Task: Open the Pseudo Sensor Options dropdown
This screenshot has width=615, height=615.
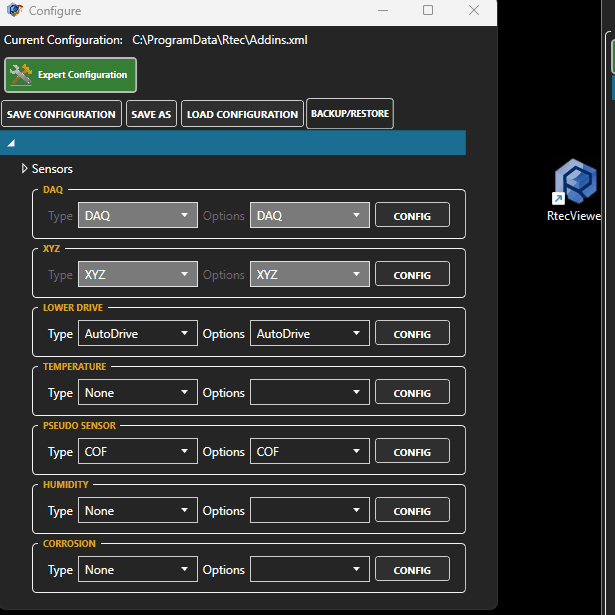Action: (309, 451)
